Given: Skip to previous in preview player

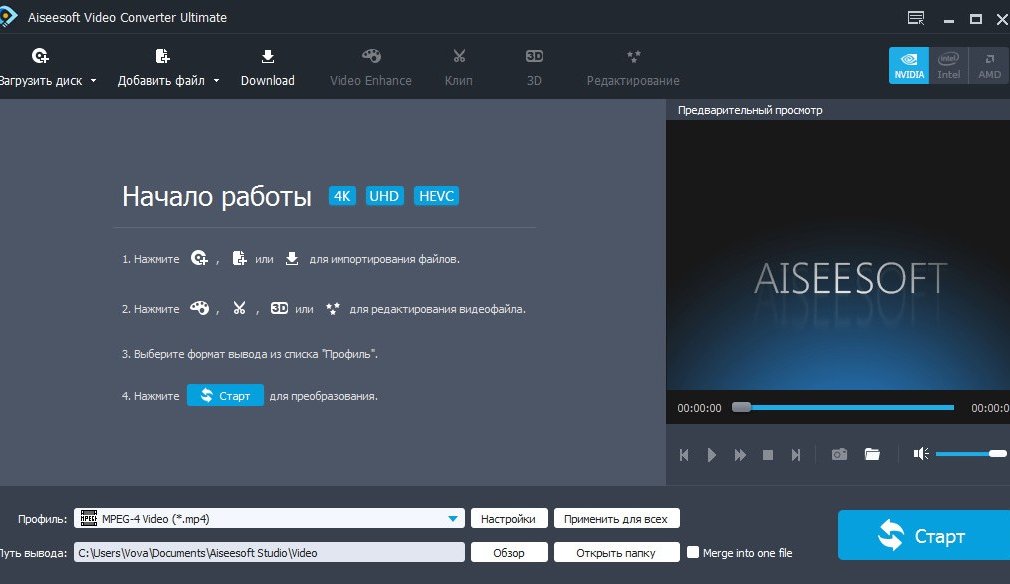Looking at the screenshot, I should [x=684, y=455].
